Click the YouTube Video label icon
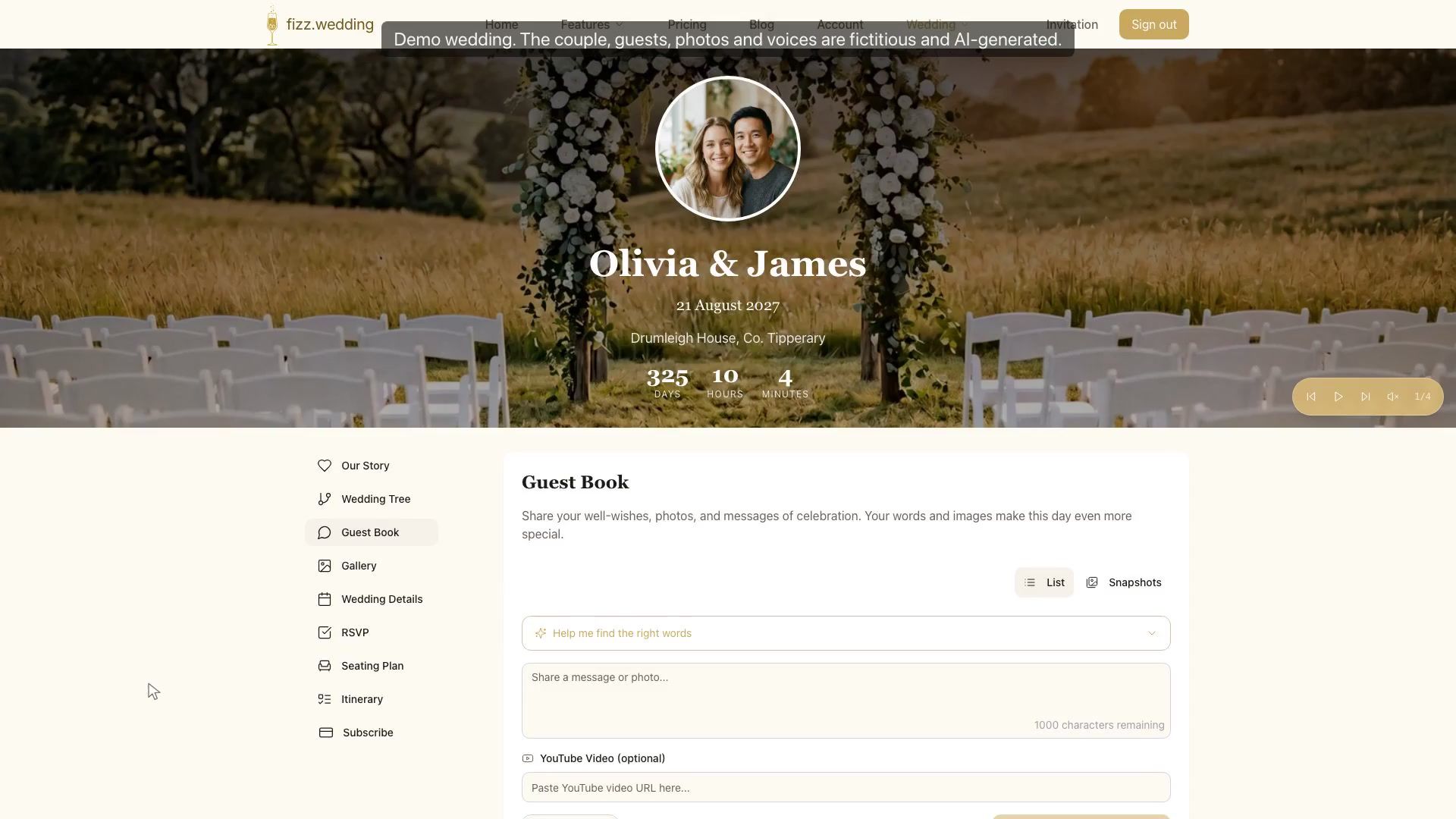Viewport: 1456px width, 819px height. [x=528, y=758]
